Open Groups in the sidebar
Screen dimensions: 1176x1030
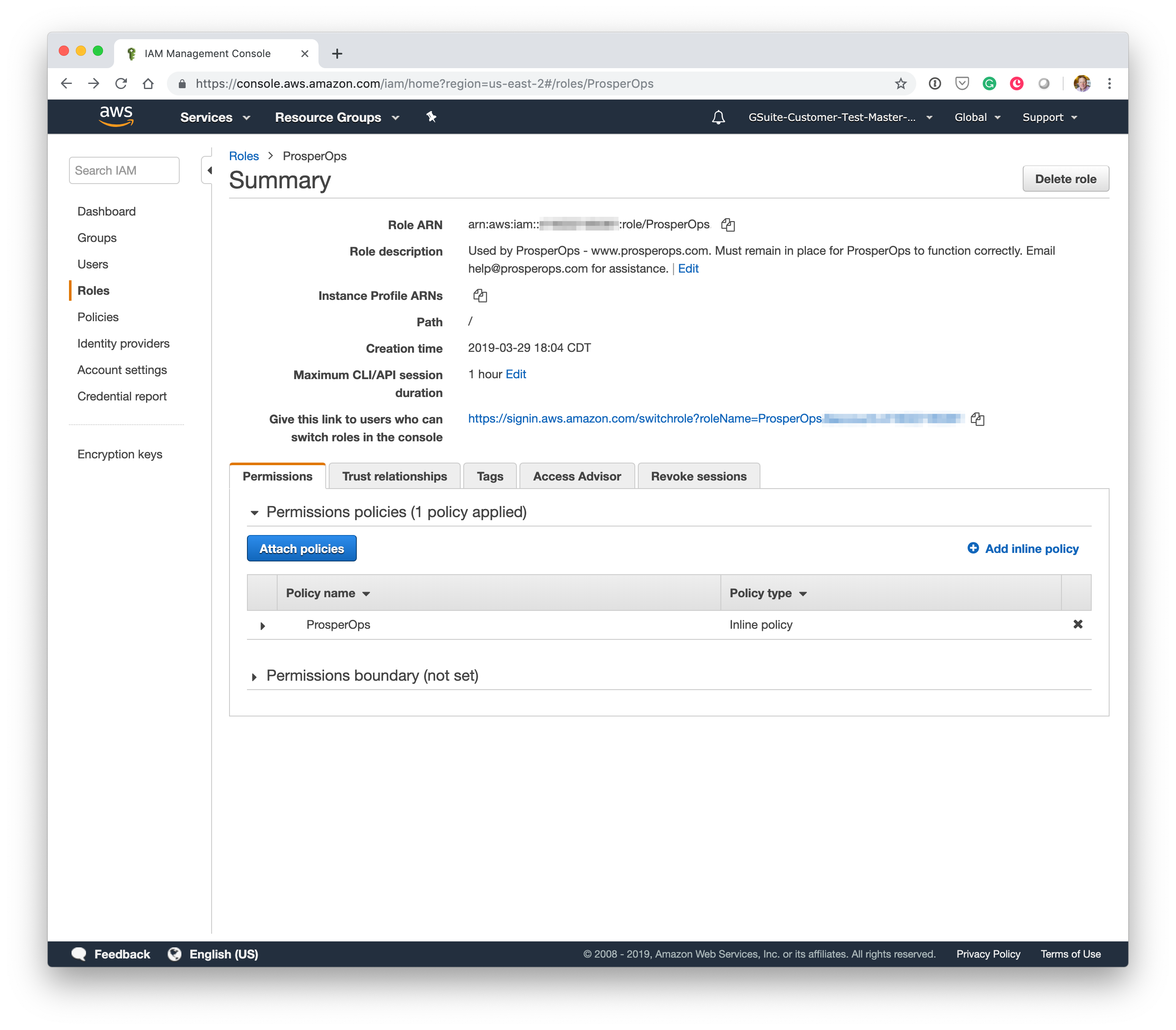97,238
